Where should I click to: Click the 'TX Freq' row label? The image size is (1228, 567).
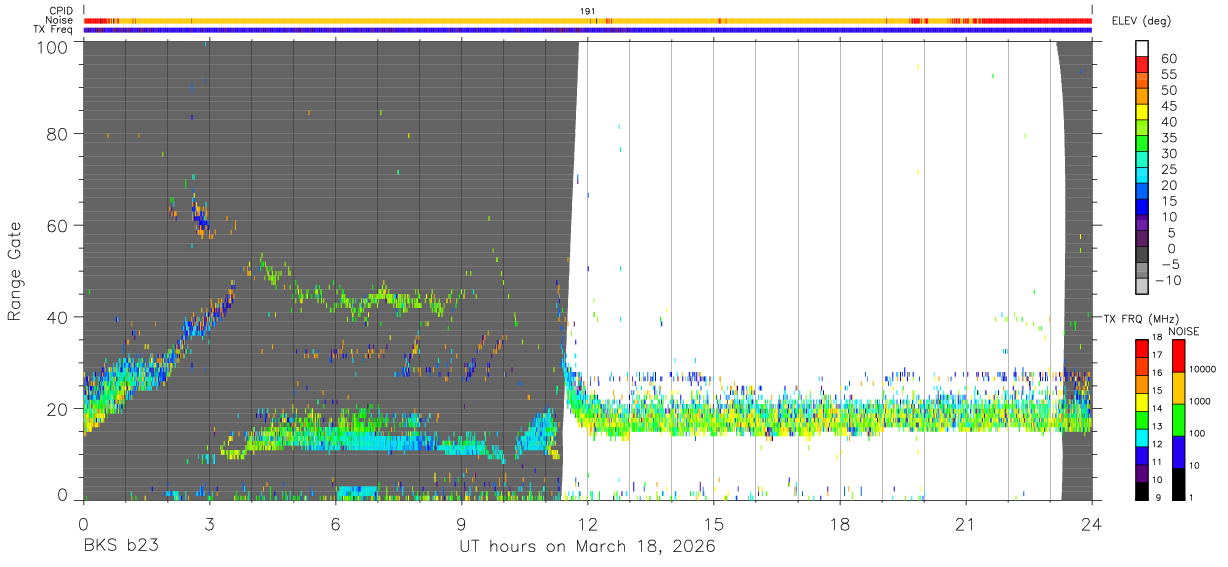54,30
